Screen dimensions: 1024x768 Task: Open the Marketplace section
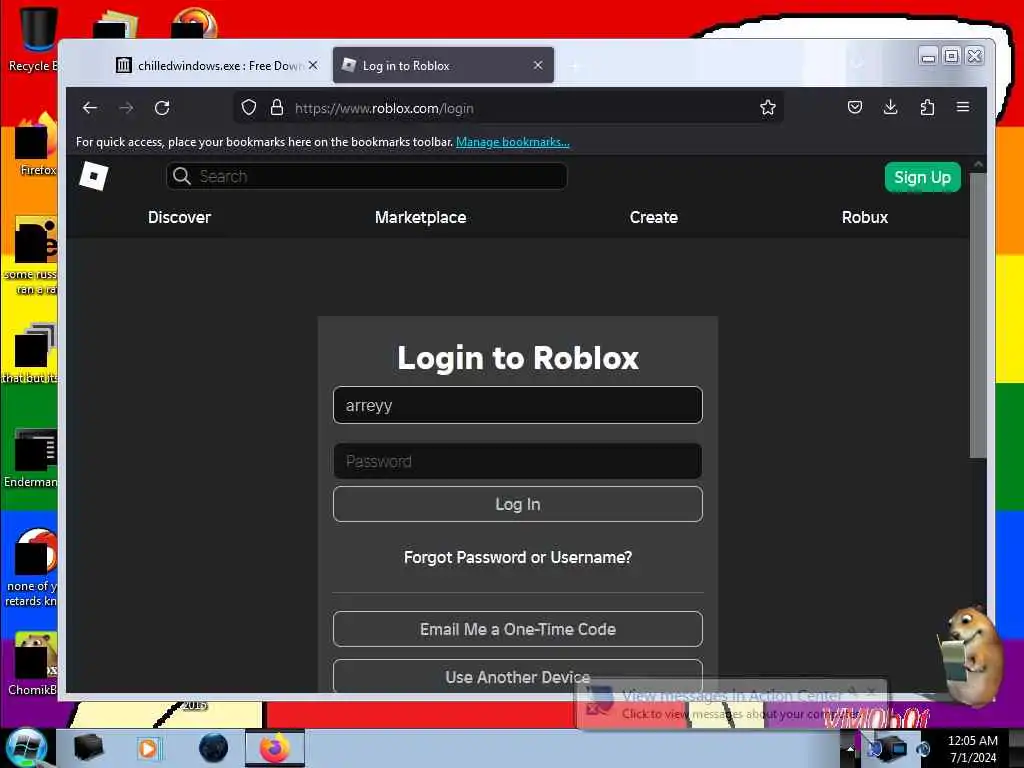click(x=421, y=217)
